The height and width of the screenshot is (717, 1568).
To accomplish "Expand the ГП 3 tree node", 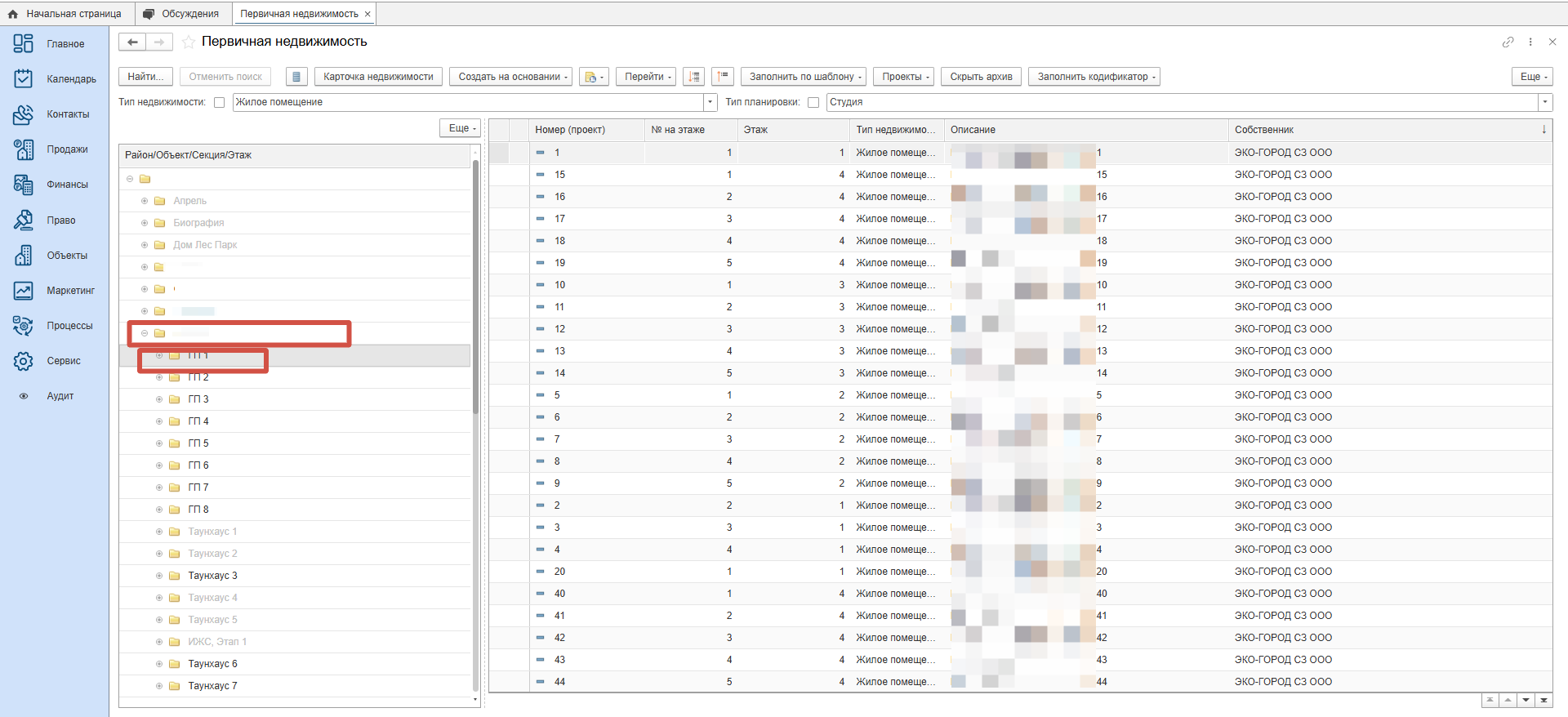I will click(x=159, y=399).
